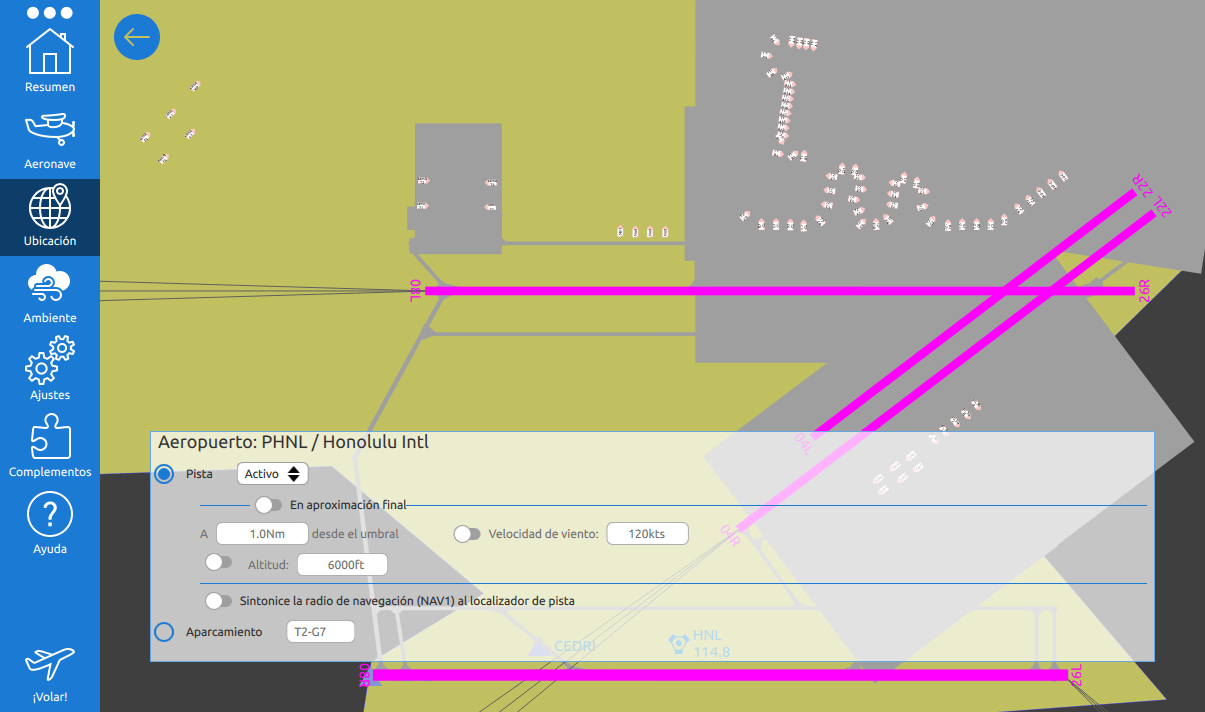Click the 22L runway label on map
Image resolution: width=1205 pixels, height=712 pixels.
tap(1162, 207)
